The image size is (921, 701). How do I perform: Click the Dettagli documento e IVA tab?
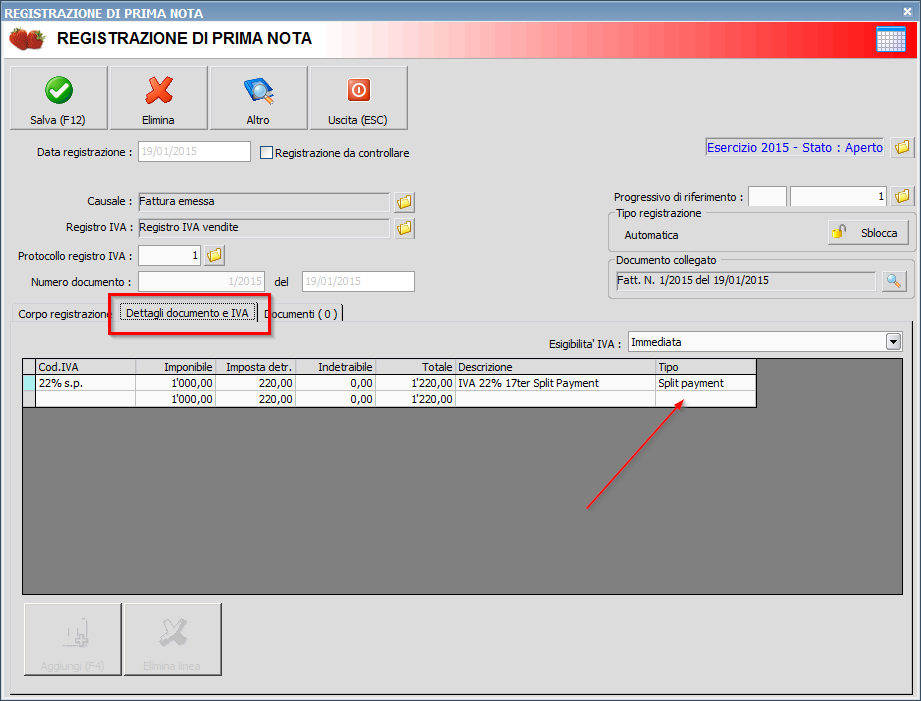(x=191, y=312)
